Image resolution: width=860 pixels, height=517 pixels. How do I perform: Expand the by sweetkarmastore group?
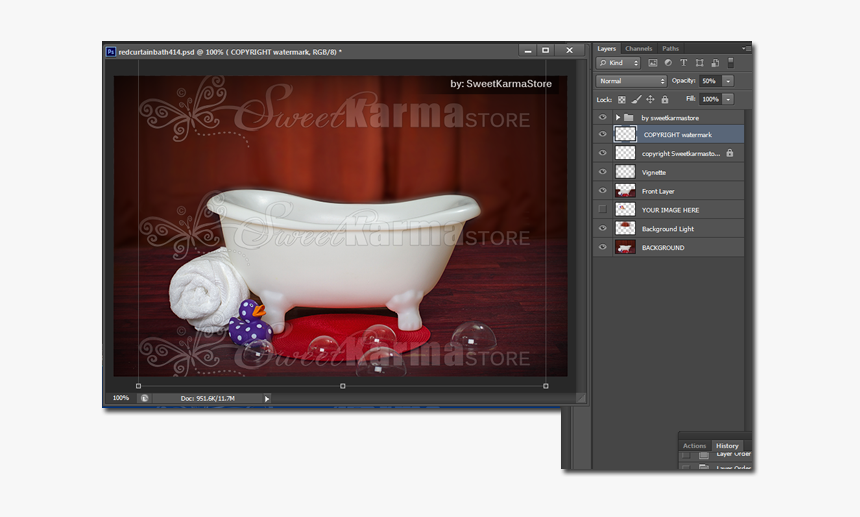pos(618,117)
